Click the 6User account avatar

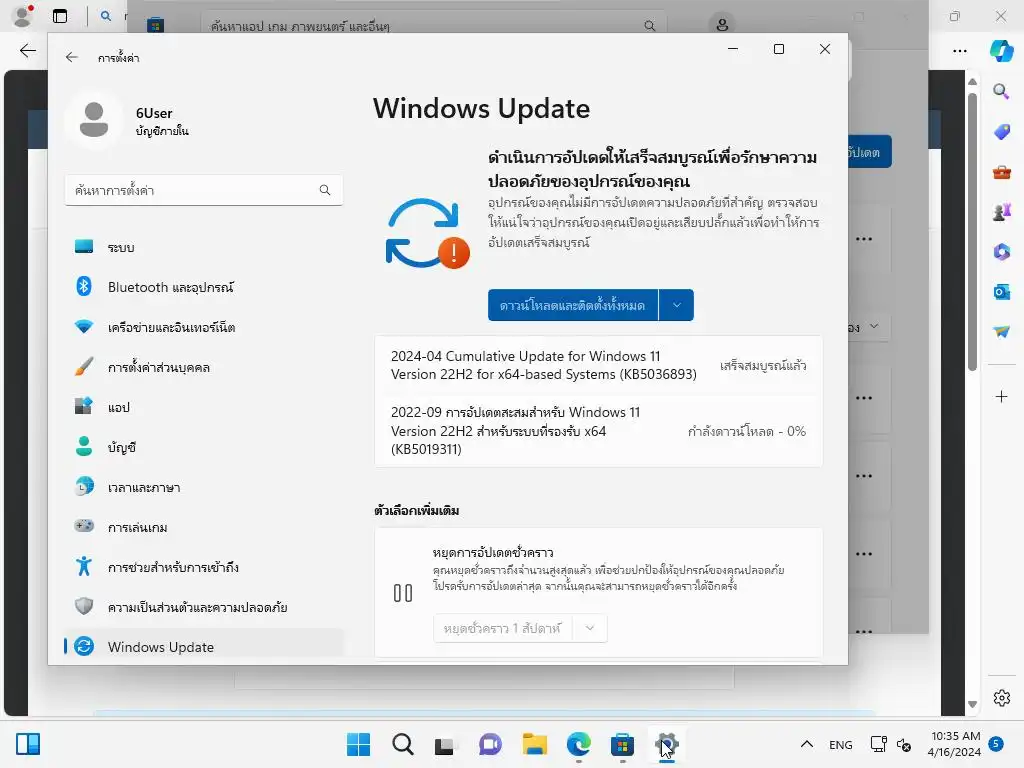tap(94, 120)
